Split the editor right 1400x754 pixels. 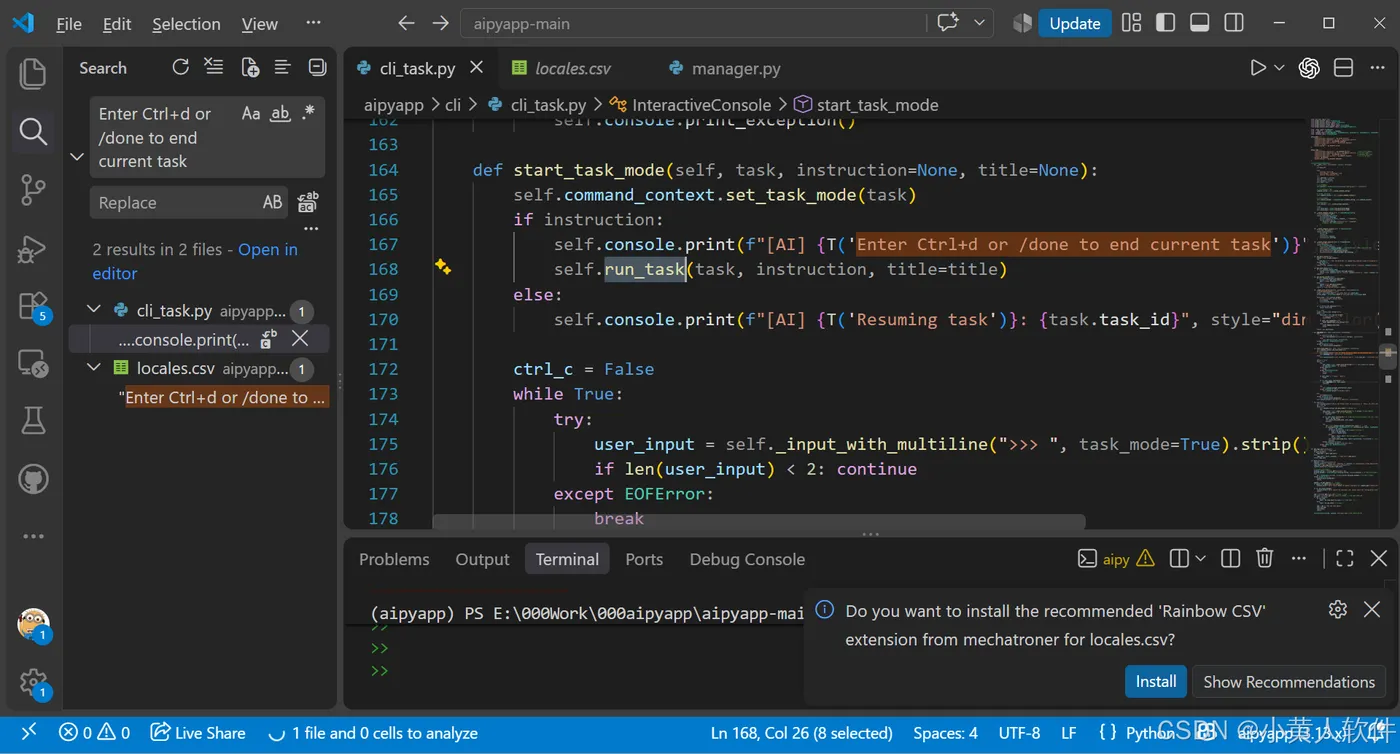pyautogui.click(x=1344, y=68)
